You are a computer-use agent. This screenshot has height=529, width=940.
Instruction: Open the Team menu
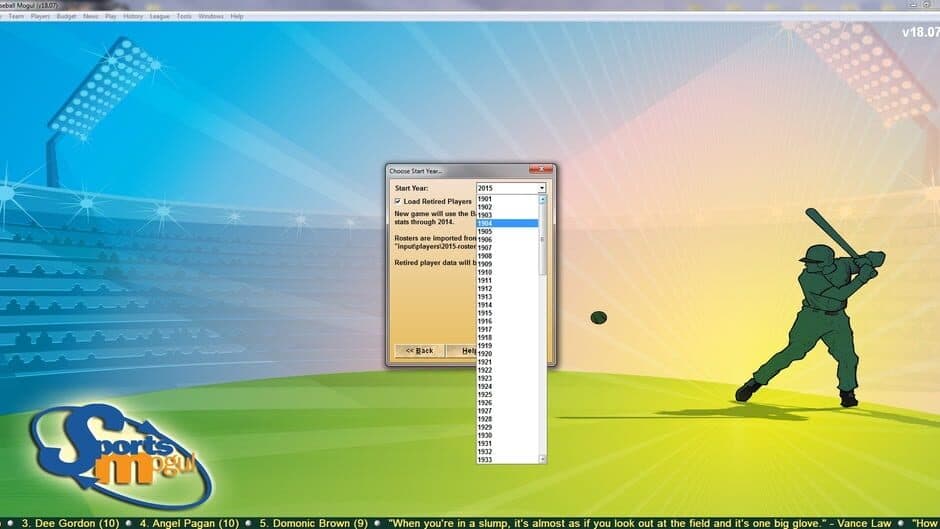coord(17,16)
